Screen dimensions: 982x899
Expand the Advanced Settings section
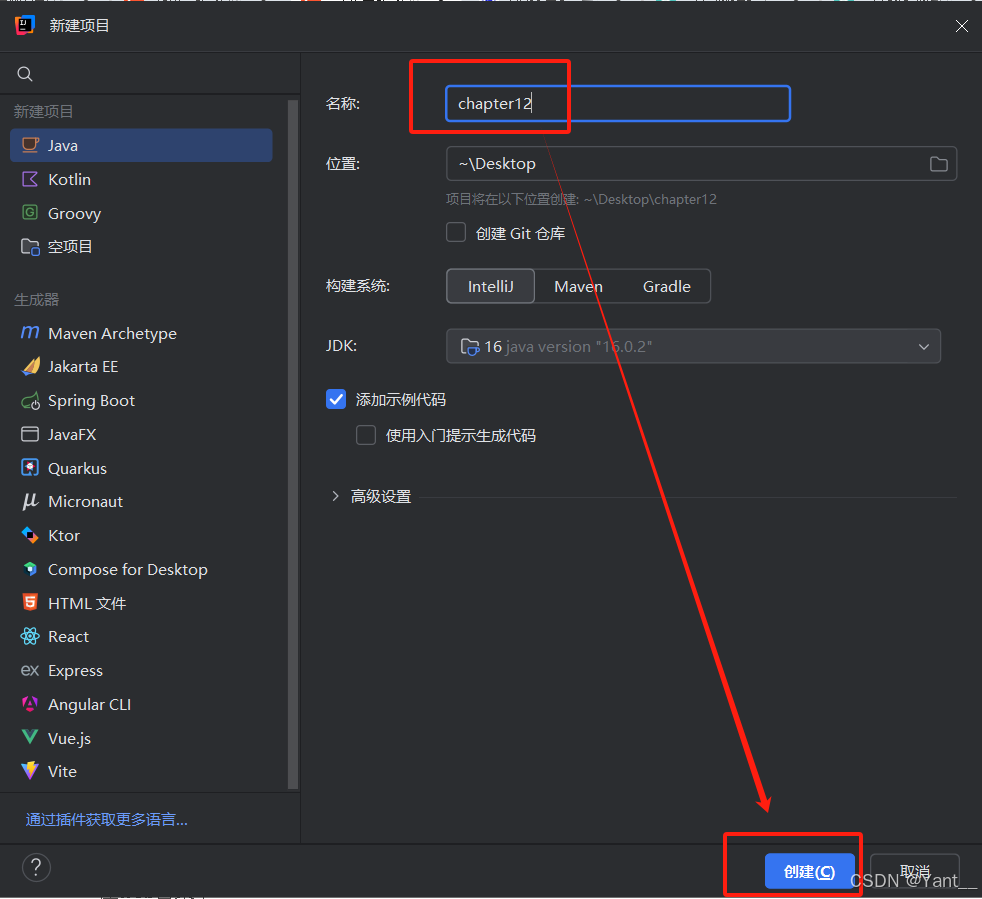coord(336,496)
